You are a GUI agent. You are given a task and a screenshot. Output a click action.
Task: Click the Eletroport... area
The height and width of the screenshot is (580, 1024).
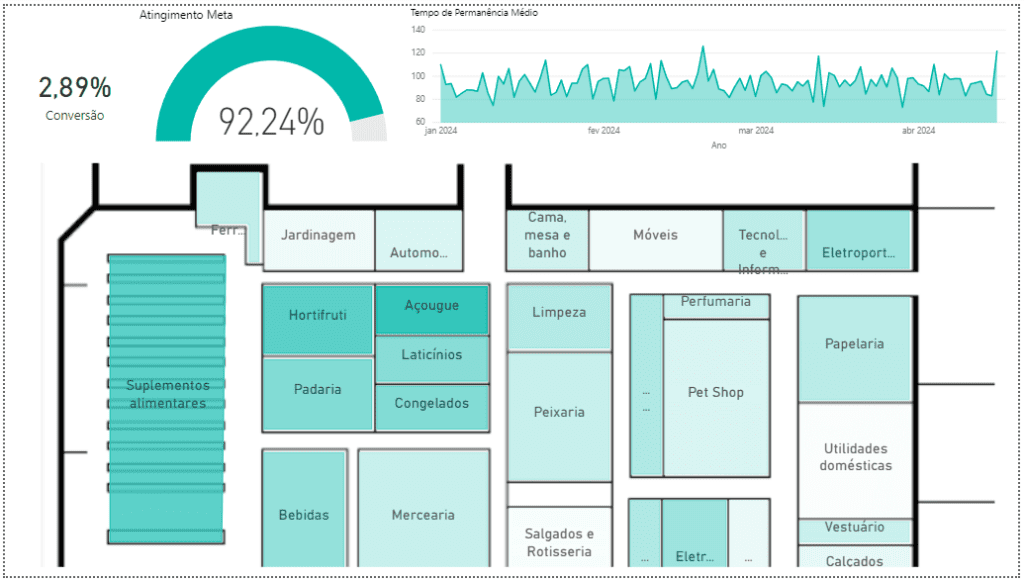pyautogui.click(x=858, y=240)
